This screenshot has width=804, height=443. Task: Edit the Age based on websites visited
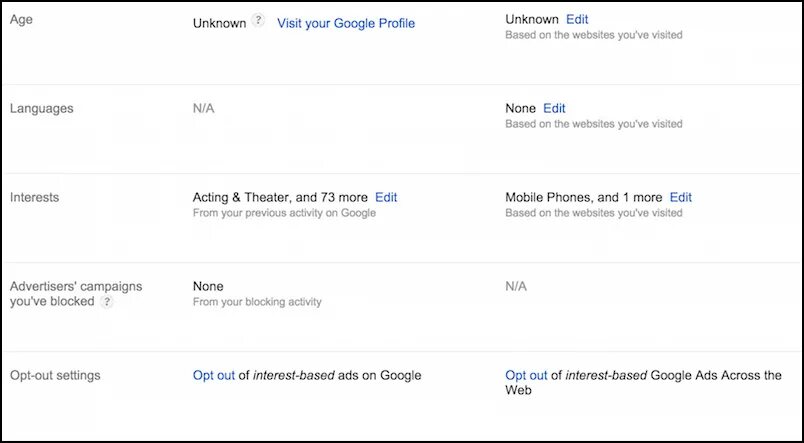(577, 19)
